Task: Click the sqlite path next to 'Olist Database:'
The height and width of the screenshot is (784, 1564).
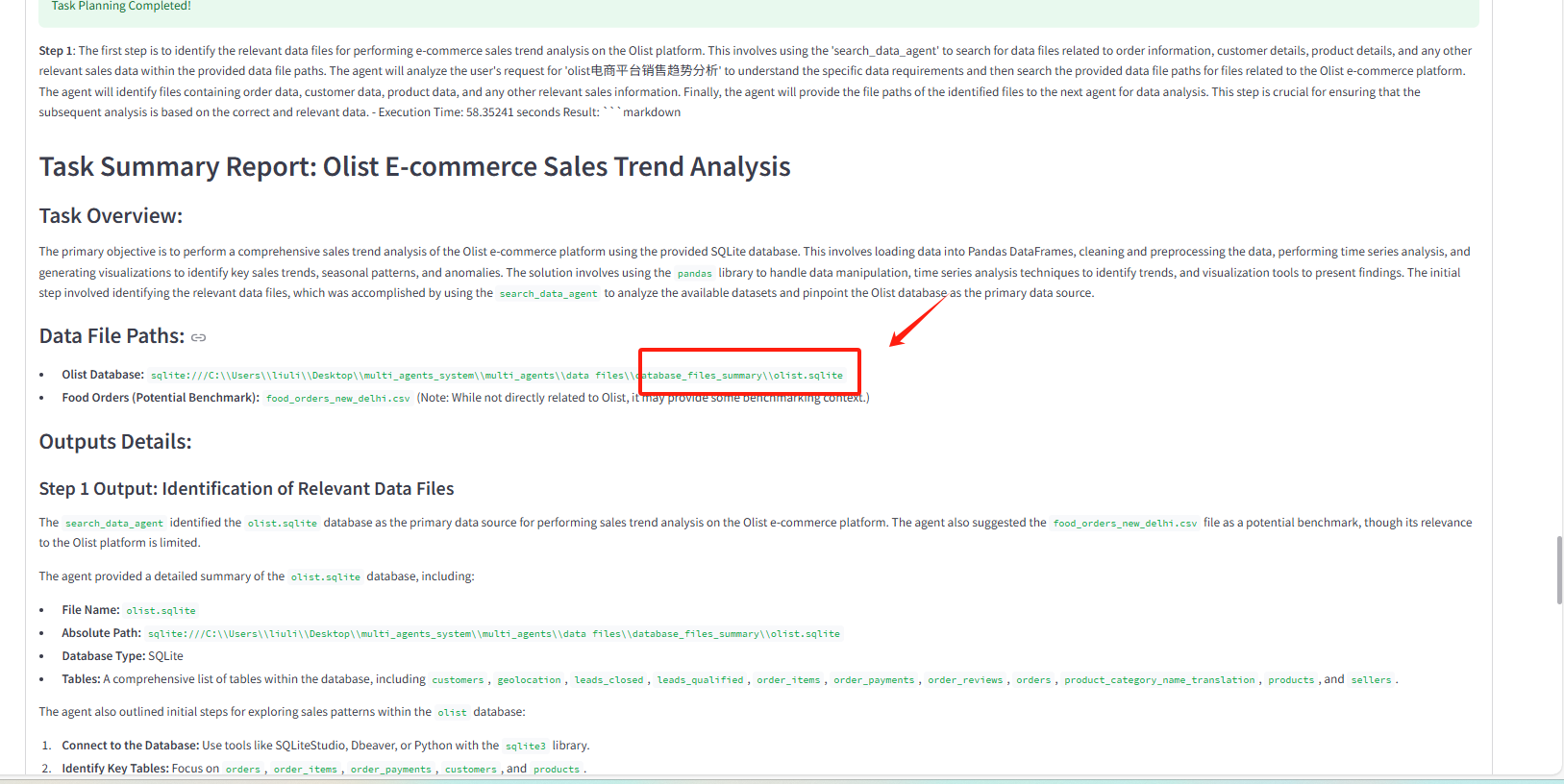Action: pyautogui.click(x=497, y=376)
